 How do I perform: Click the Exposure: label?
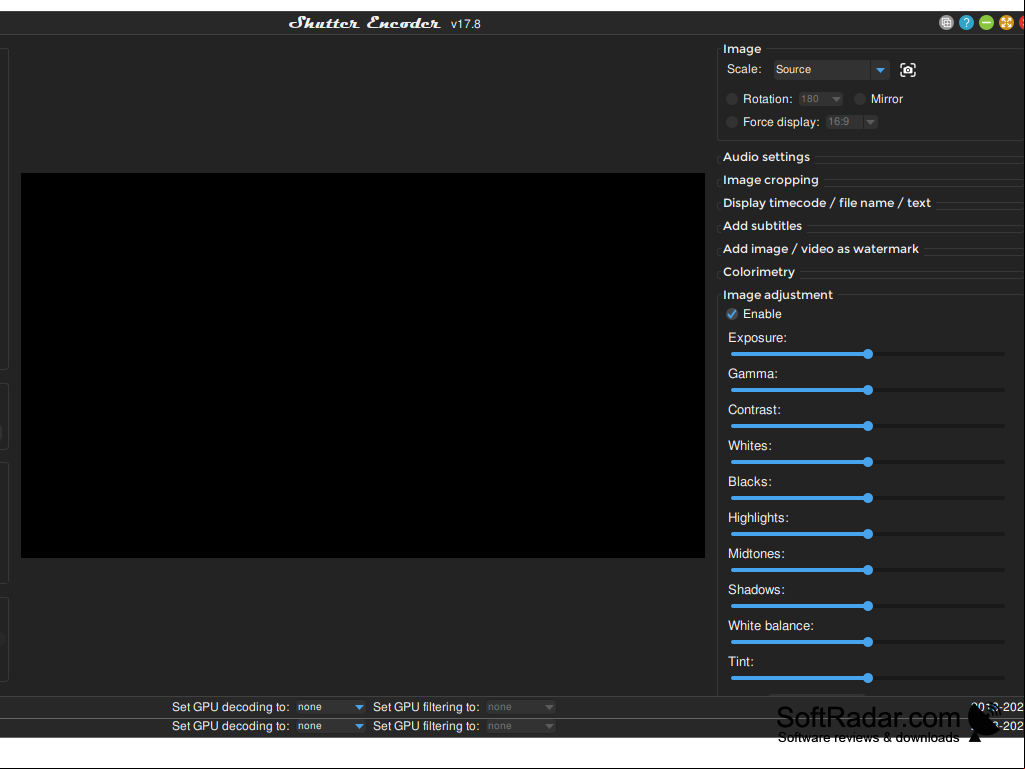click(757, 338)
